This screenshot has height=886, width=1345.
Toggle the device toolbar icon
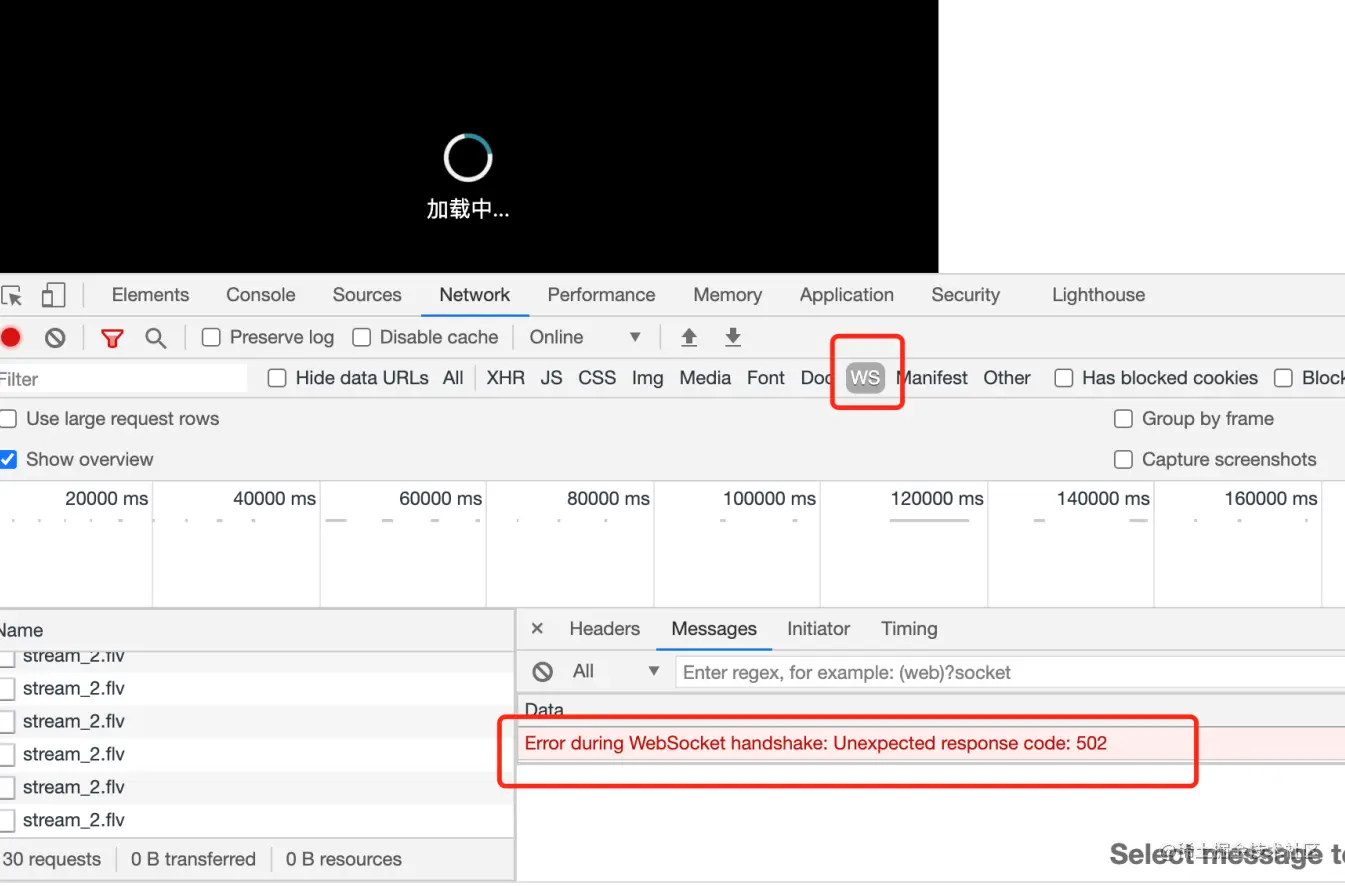click(x=53, y=295)
